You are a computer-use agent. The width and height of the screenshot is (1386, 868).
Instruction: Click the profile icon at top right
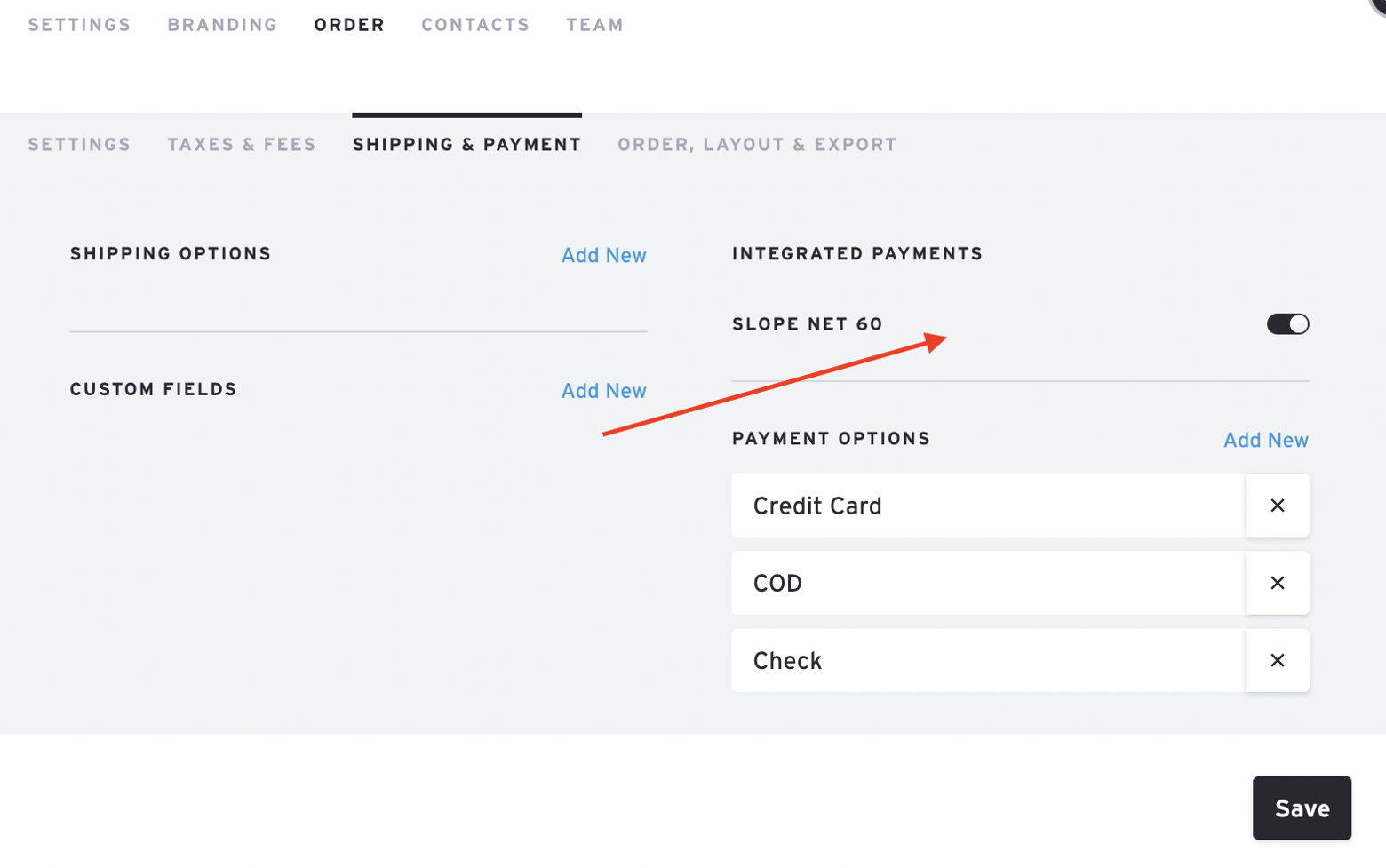point(1377,7)
